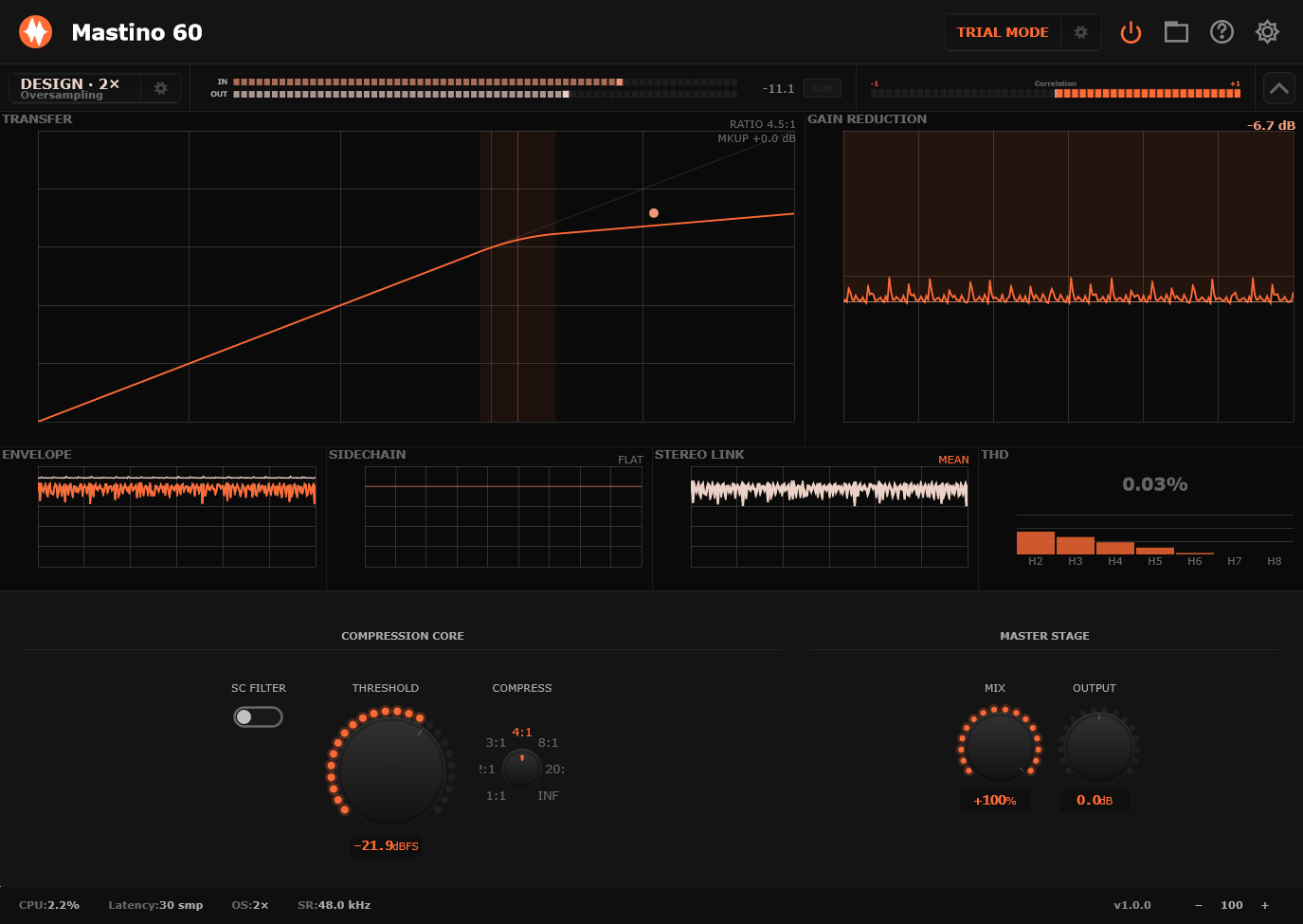
Task: Click the gain reduction history graph
Action: coord(1068,276)
